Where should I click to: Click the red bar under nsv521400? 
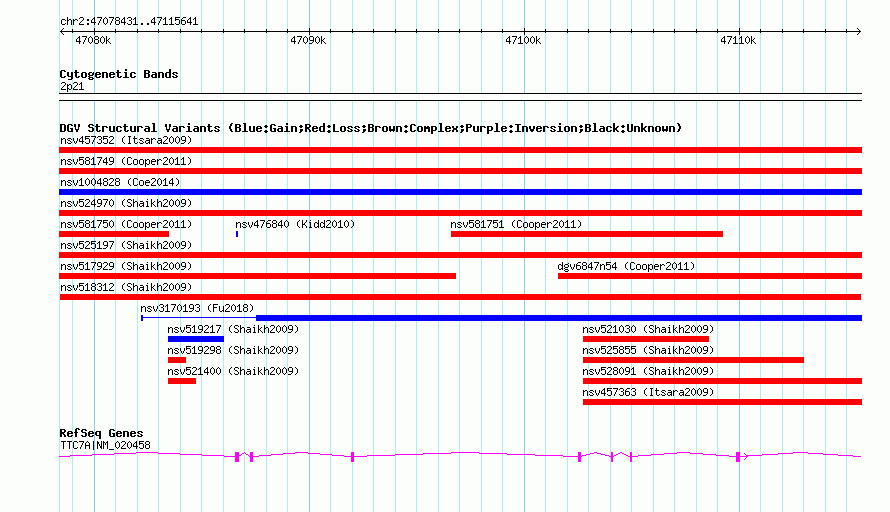pos(182,381)
